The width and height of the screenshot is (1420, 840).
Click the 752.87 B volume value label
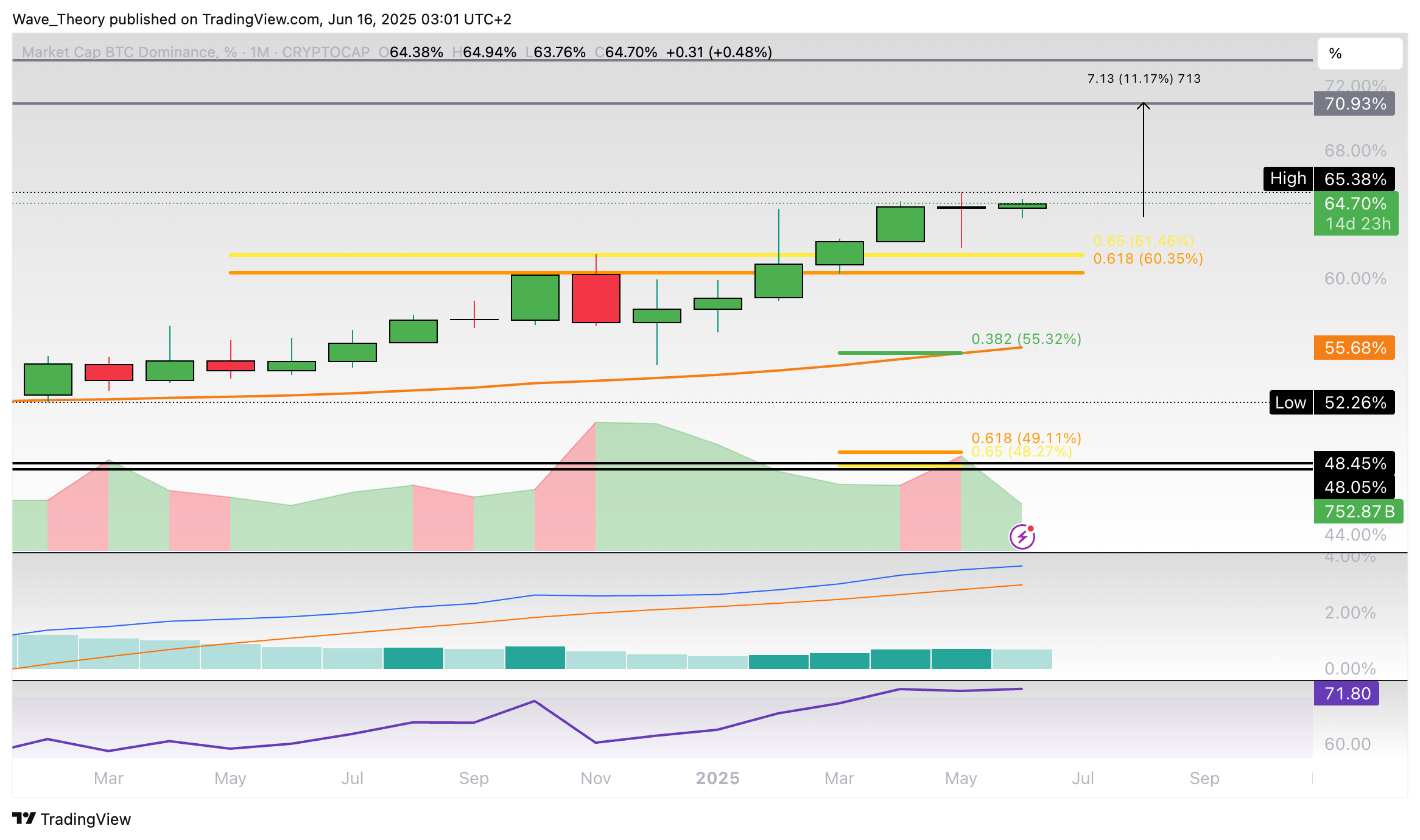click(1358, 511)
